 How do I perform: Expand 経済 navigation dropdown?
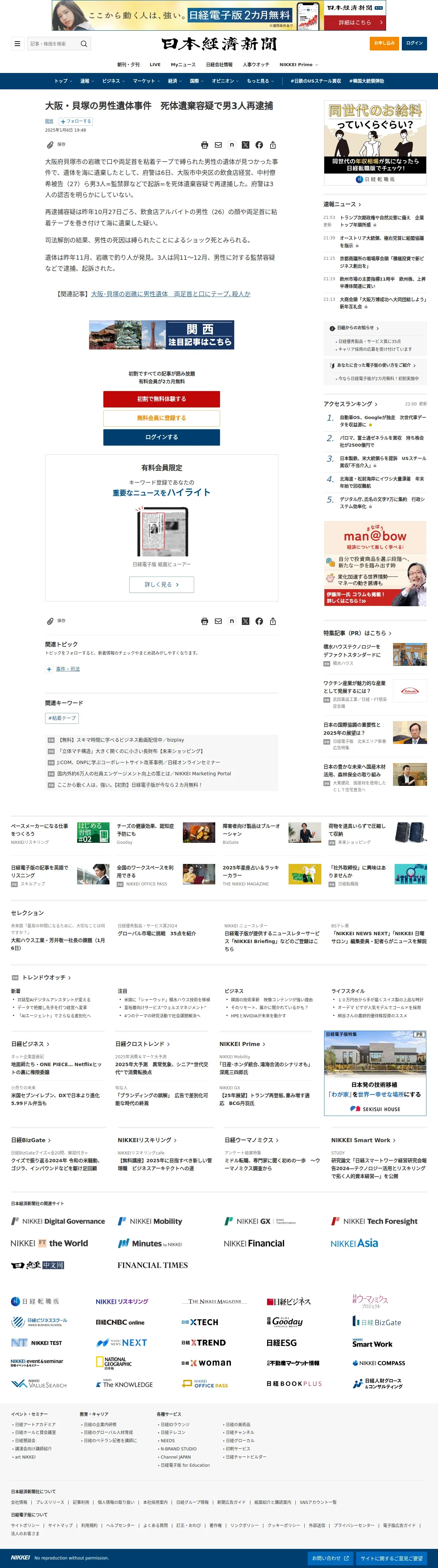[x=175, y=81]
